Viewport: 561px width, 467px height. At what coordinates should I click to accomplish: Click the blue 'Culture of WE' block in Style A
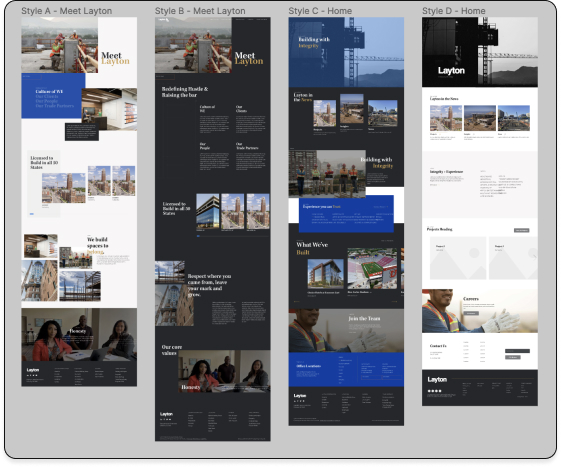point(53,96)
